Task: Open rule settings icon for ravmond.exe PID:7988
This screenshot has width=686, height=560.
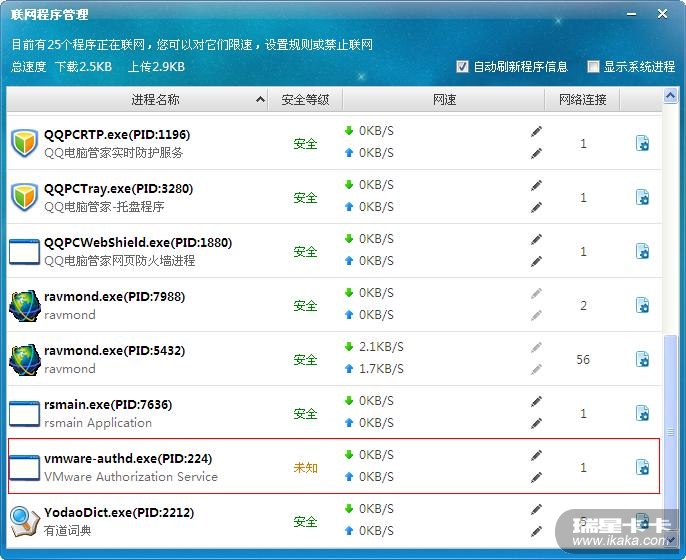Action: coord(642,305)
